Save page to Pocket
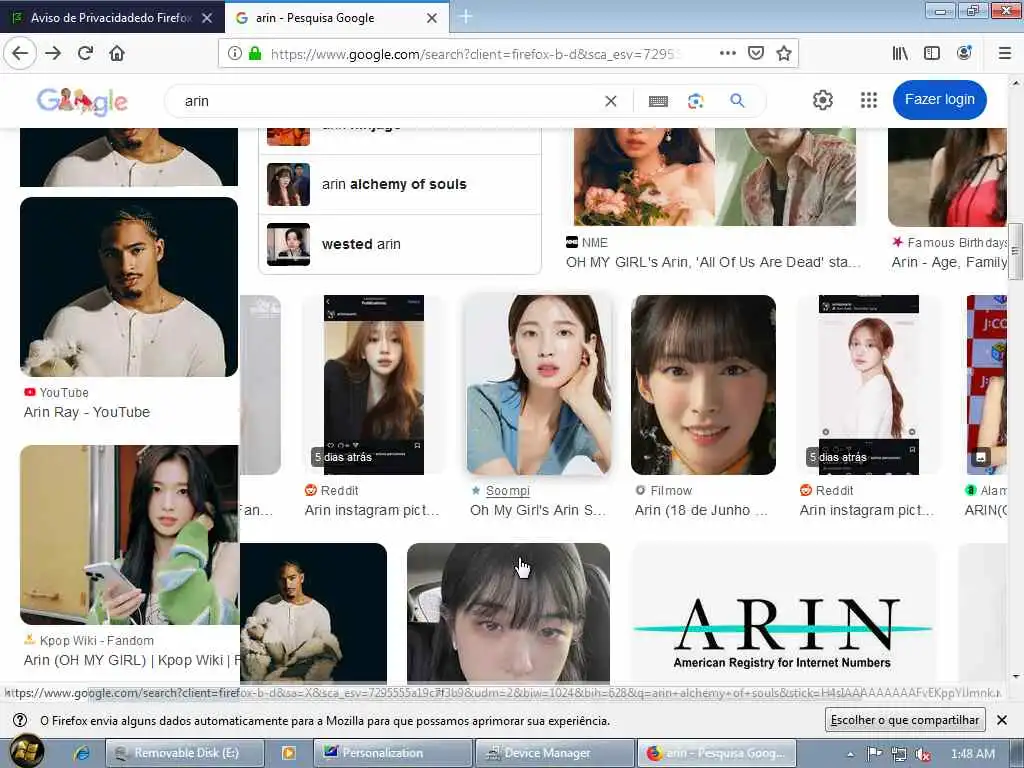This screenshot has width=1024, height=768. coord(756,53)
